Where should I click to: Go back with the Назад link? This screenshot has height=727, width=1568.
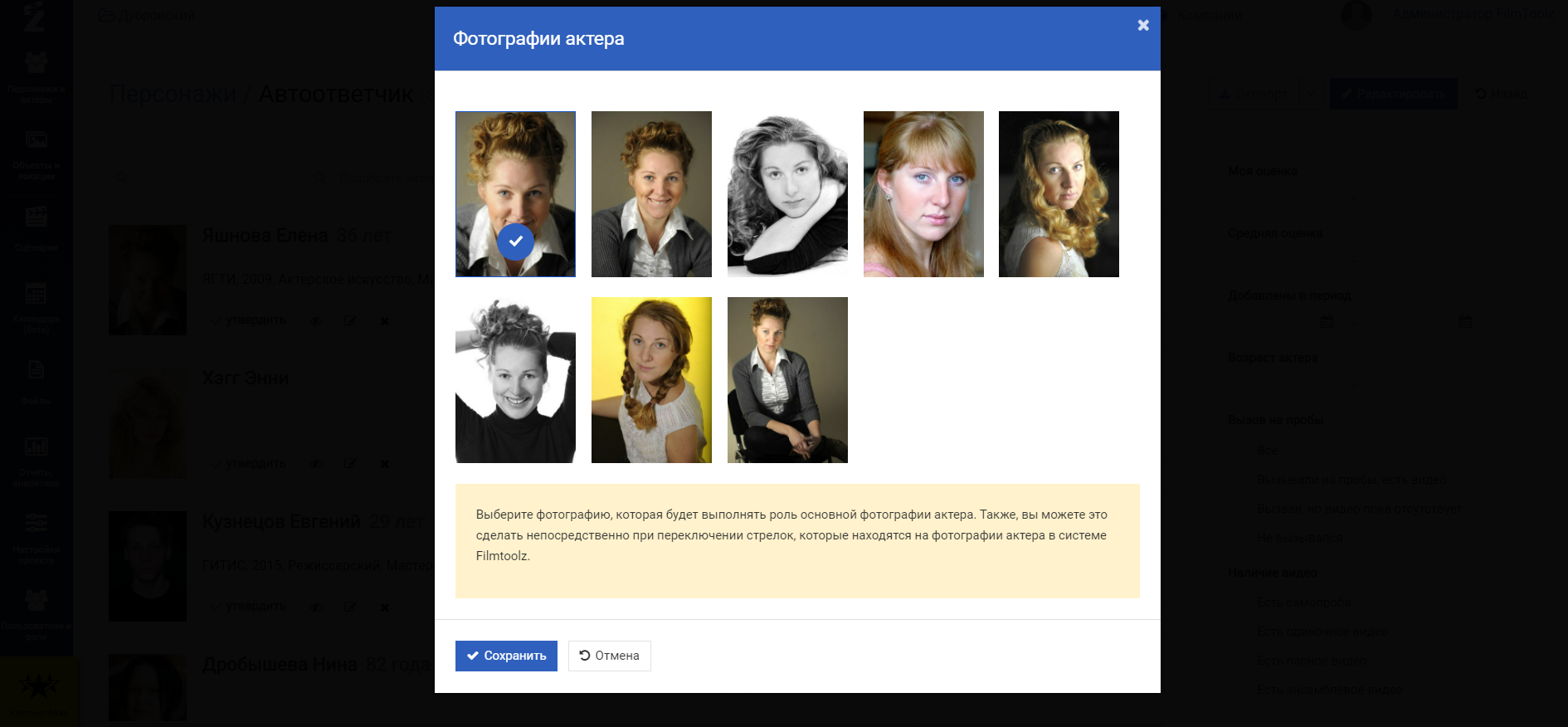coord(1501,94)
